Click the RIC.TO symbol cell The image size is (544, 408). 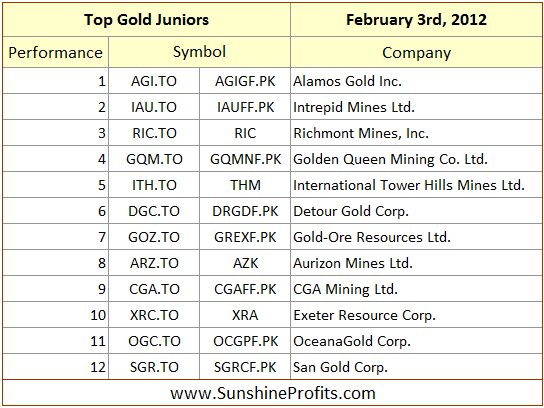154,133
